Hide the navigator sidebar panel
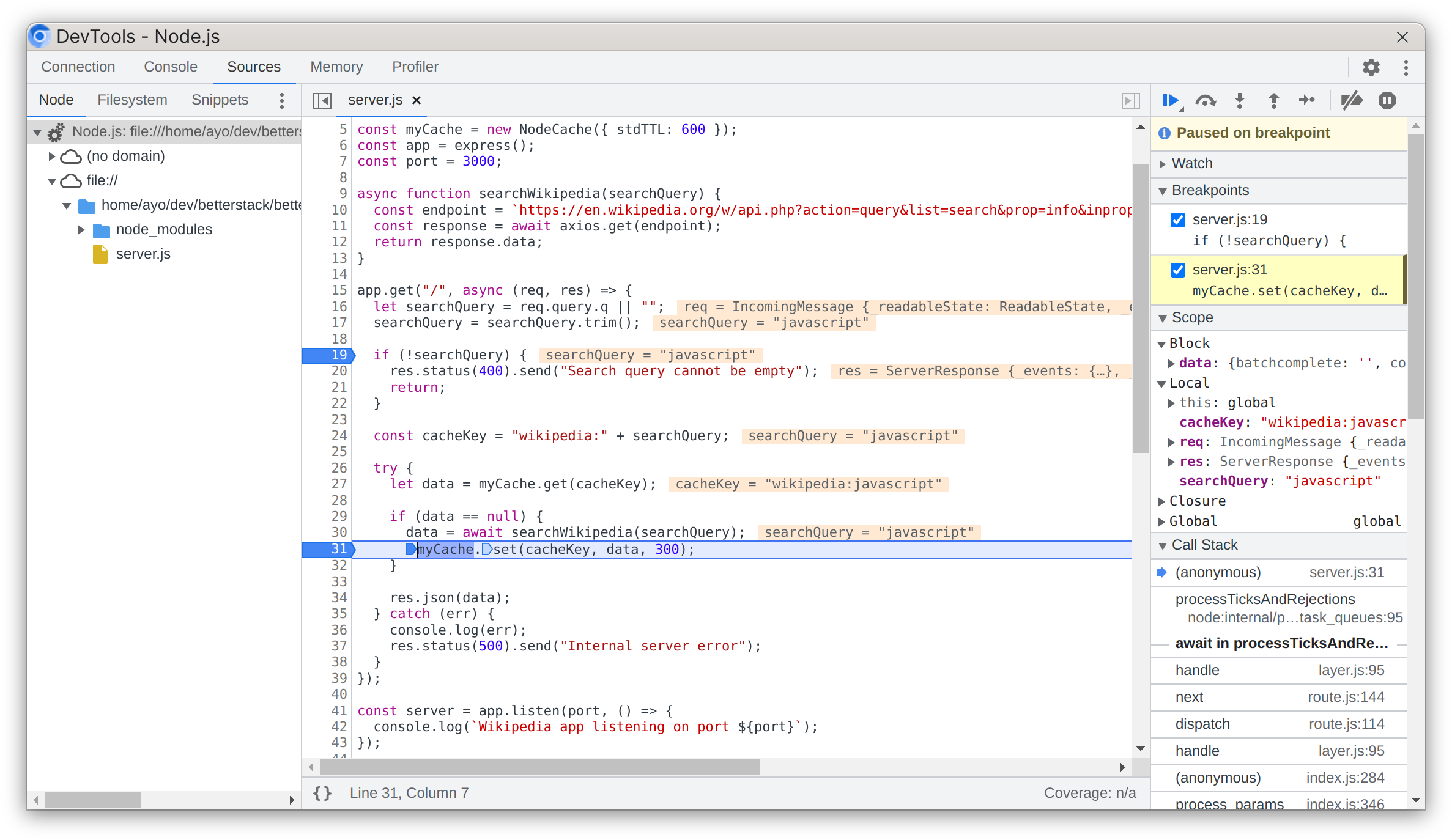Image resolution: width=1452 pixels, height=840 pixels. tap(322, 100)
